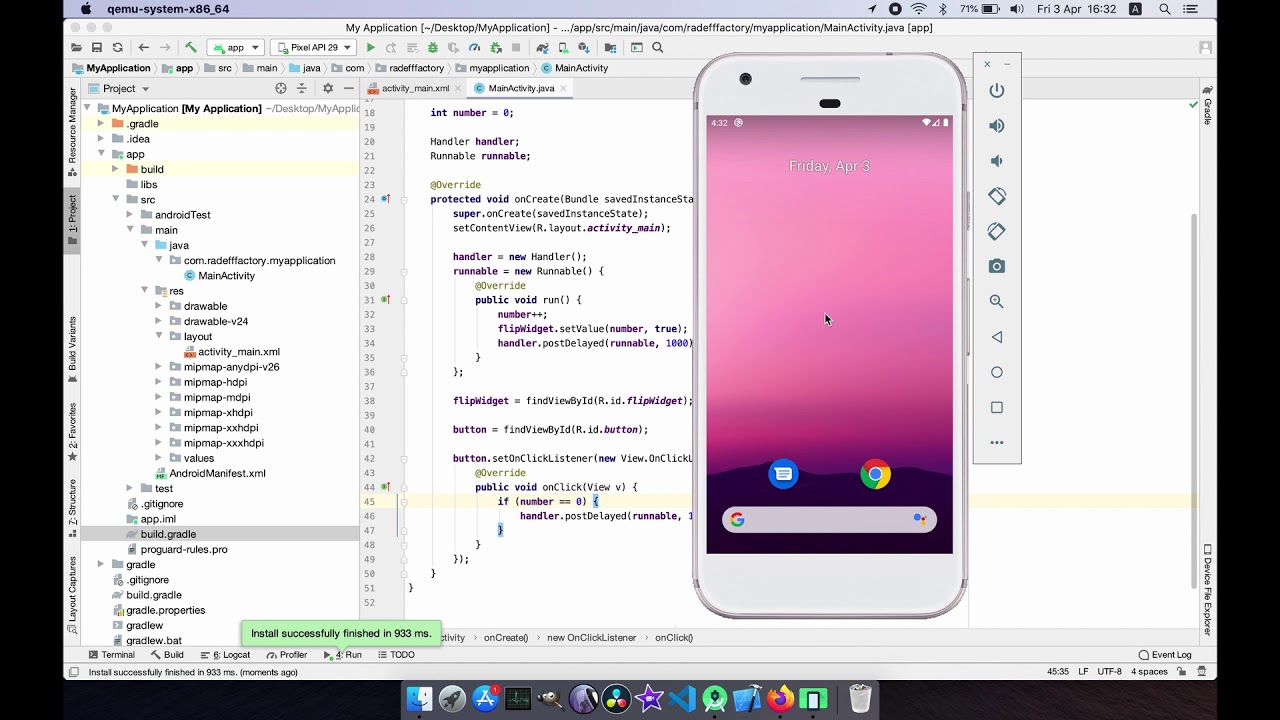Viewport: 1280px width, 720px height.
Task: Open the Profiler tool window tab
Action: coord(287,655)
